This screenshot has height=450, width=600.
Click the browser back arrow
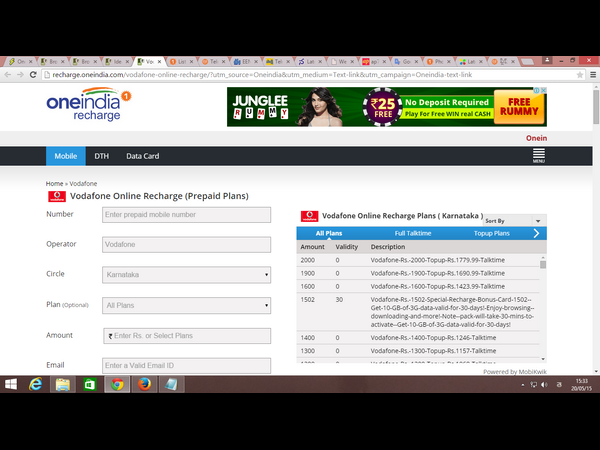(x=9, y=75)
